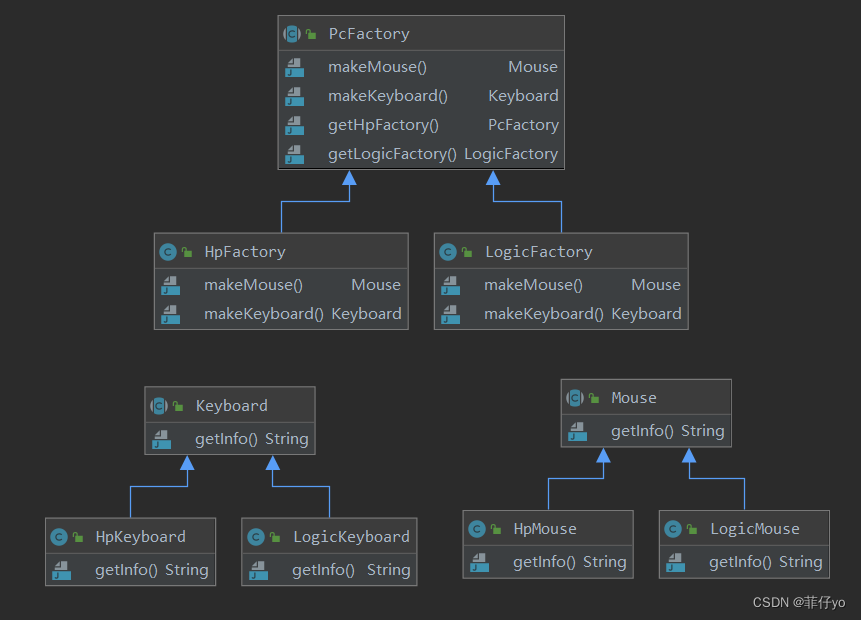Click the PcFactory return type of getHpFactory()

coord(523,125)
